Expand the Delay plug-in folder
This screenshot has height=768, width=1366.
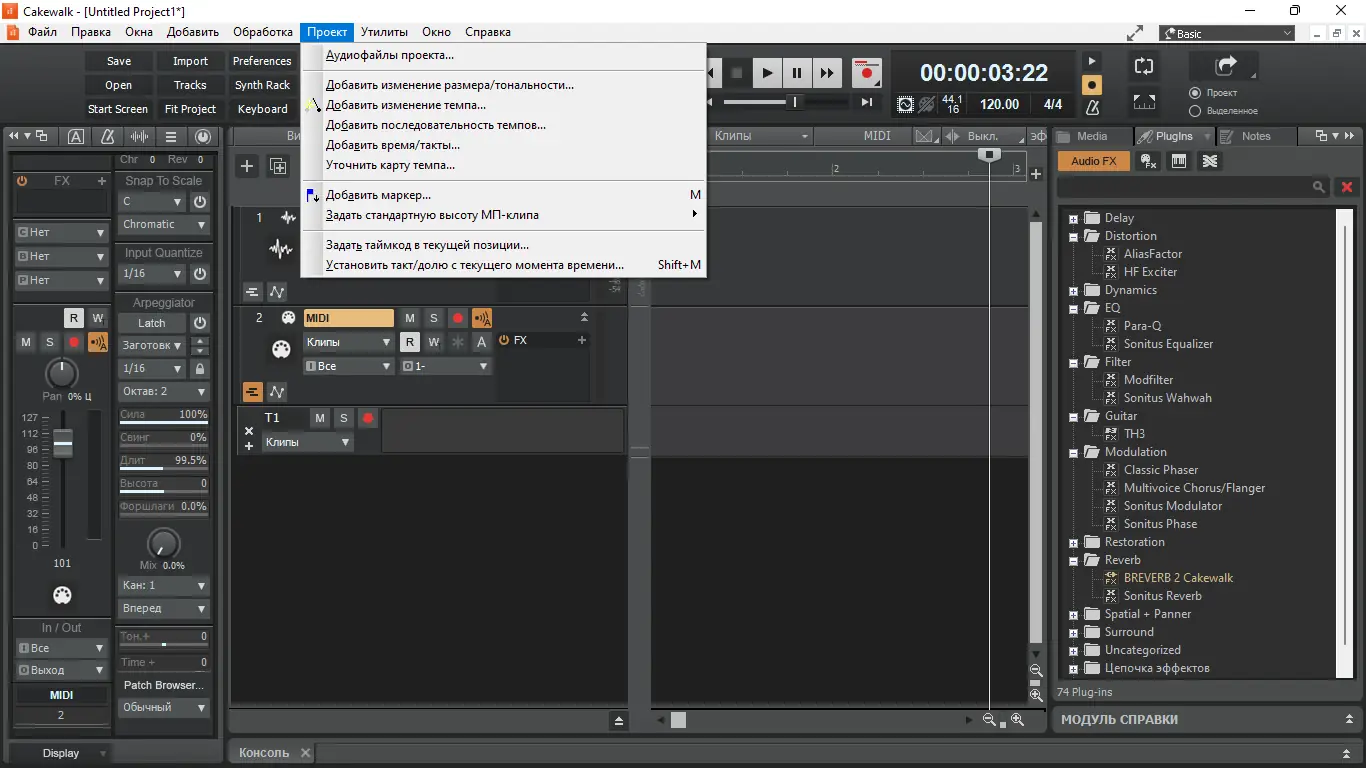pyautogui.click(x=1073, y=218)
